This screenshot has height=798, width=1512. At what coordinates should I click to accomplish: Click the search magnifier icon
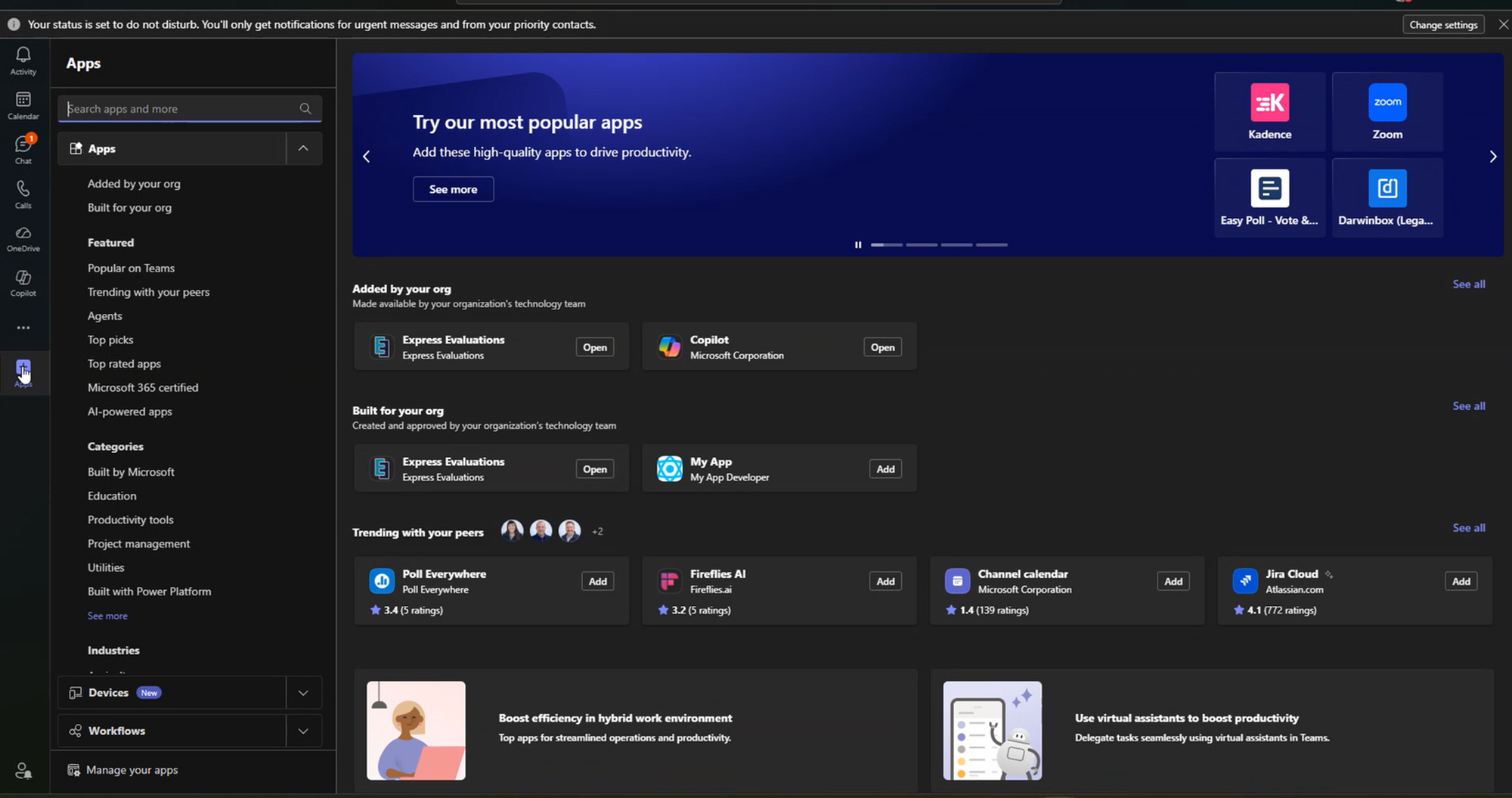305,109
